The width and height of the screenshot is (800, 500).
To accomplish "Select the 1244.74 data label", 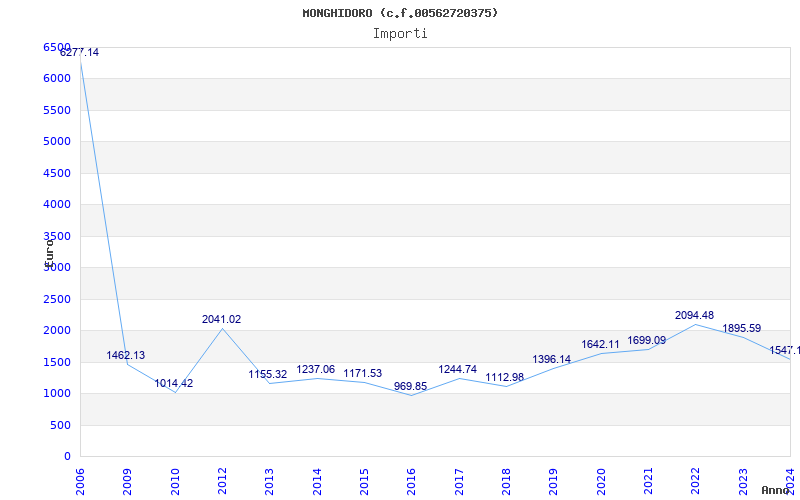I will [458, 369].
